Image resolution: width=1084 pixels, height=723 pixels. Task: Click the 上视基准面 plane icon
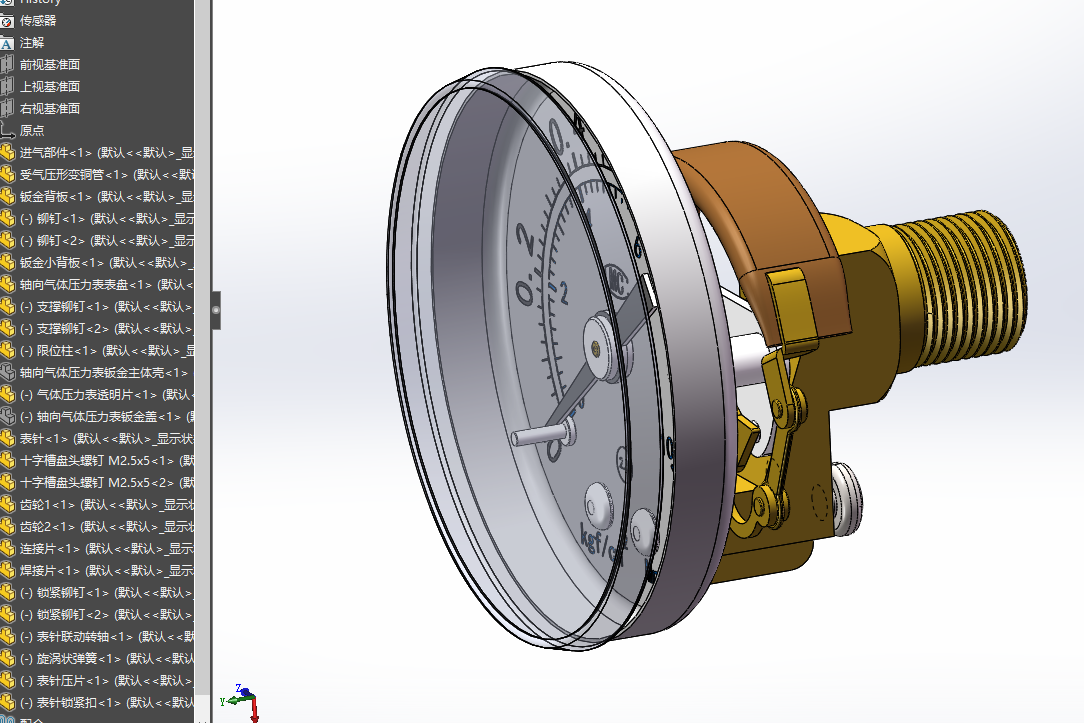pyautogui.click(x=7, y=87)
